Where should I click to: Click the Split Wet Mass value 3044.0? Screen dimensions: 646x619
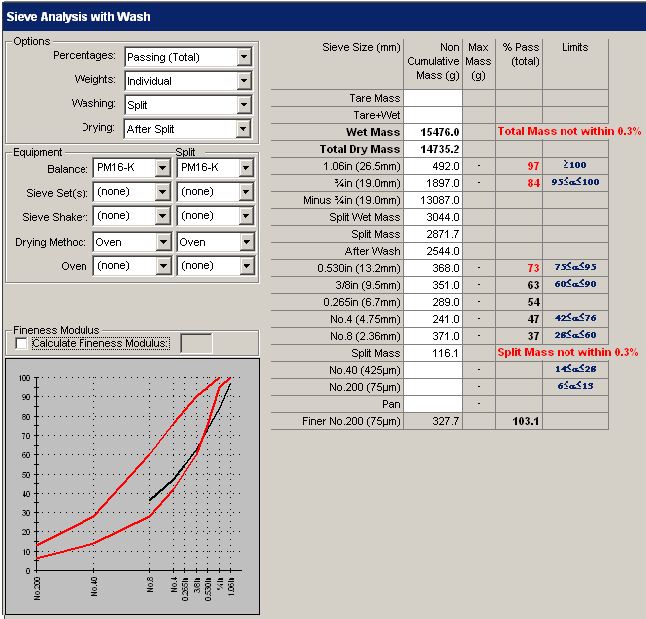[x=433, y=217]
